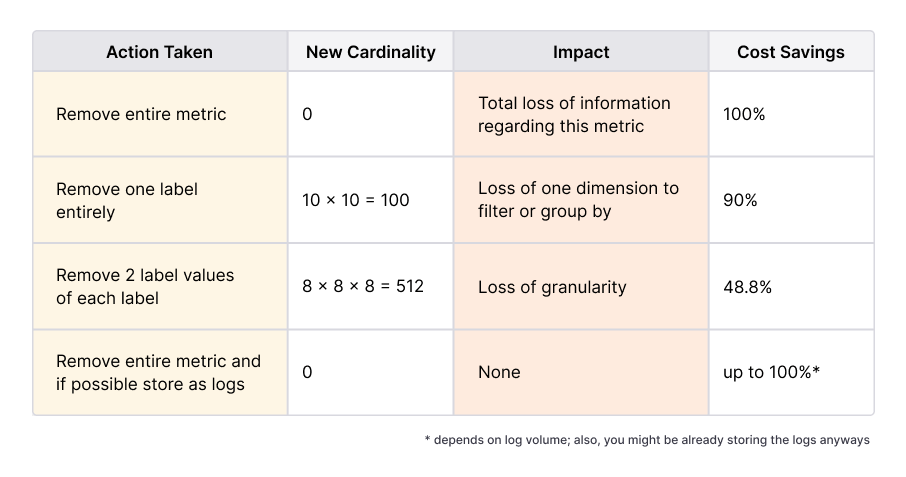
Task: Click the "90%" cost savings cell
Action: tap(740, 200)
